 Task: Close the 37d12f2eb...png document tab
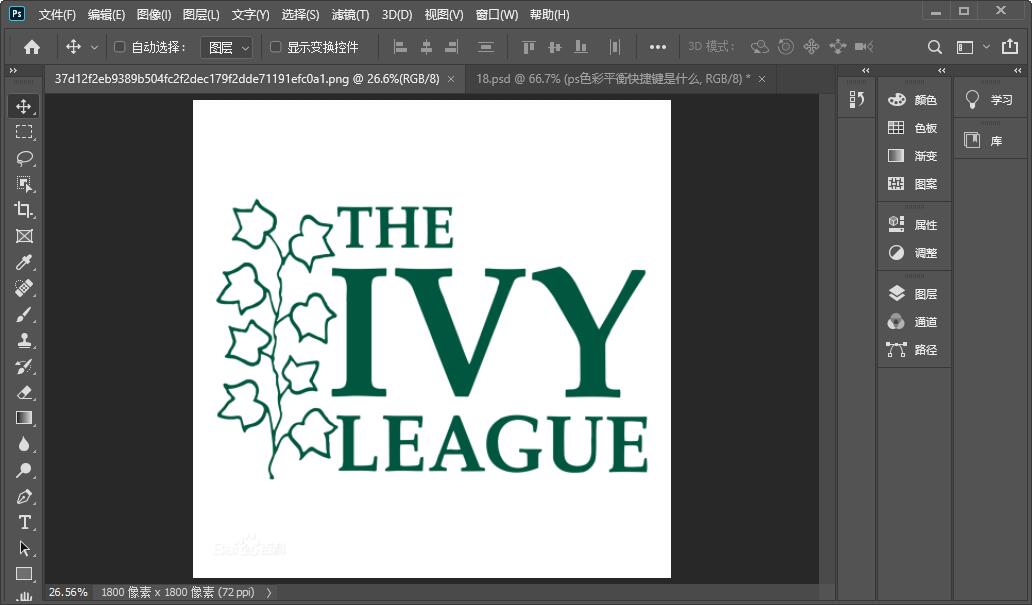(451, 79)
